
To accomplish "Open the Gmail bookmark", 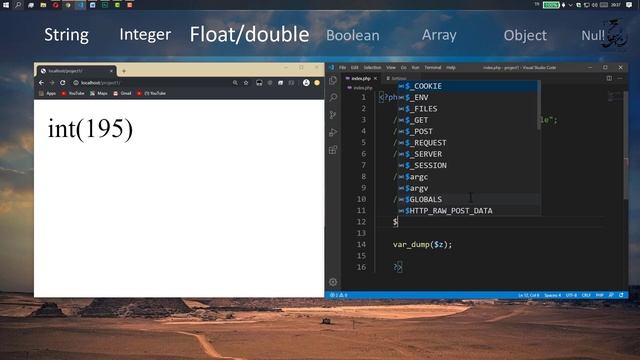I will click(x=122, y=93).
